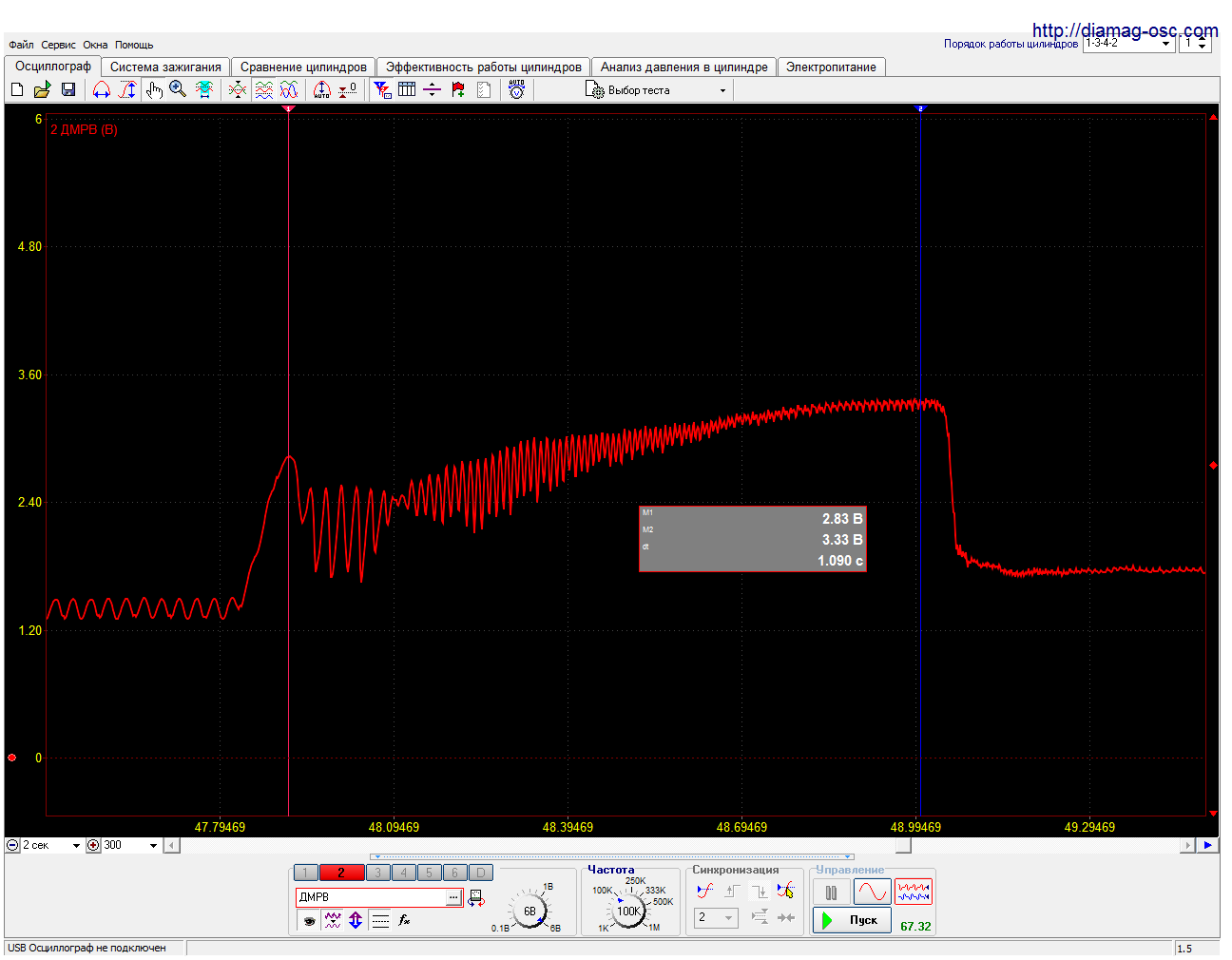Click the blue play arrow at scrollbar end
The width and height of the screenshot is (1232, 960).
click(x=1207, y=845)
